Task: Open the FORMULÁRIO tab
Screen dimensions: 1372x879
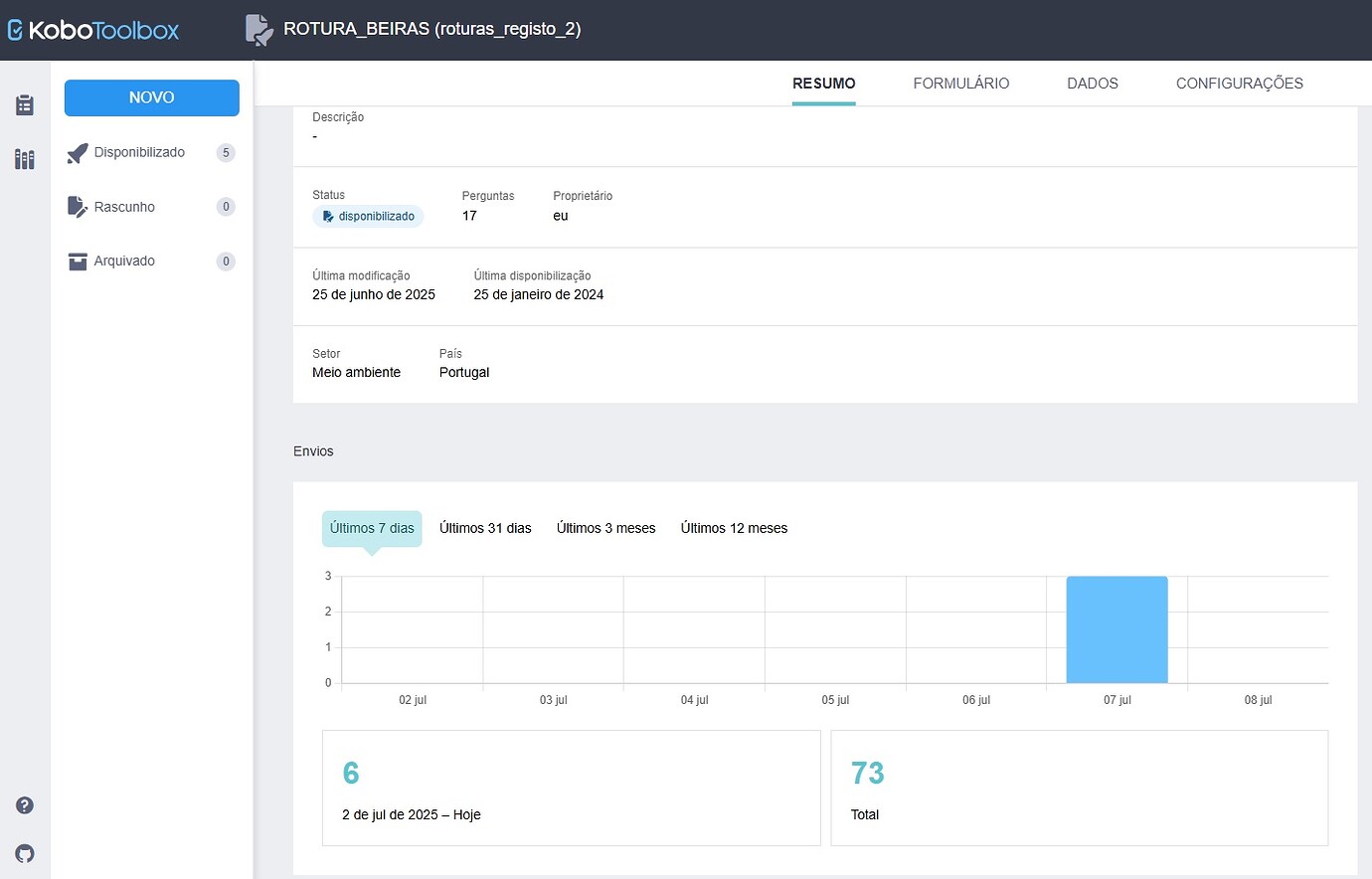Action: tap(960, 84)
